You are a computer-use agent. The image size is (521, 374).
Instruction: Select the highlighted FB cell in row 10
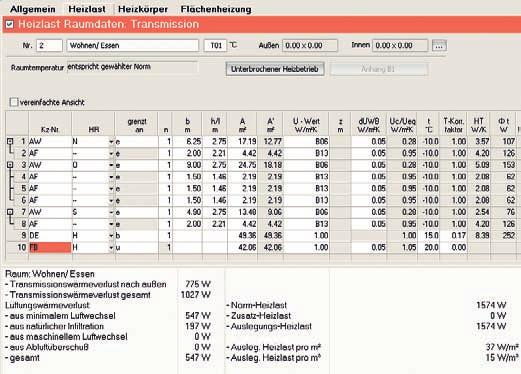[x=50, y=247]
